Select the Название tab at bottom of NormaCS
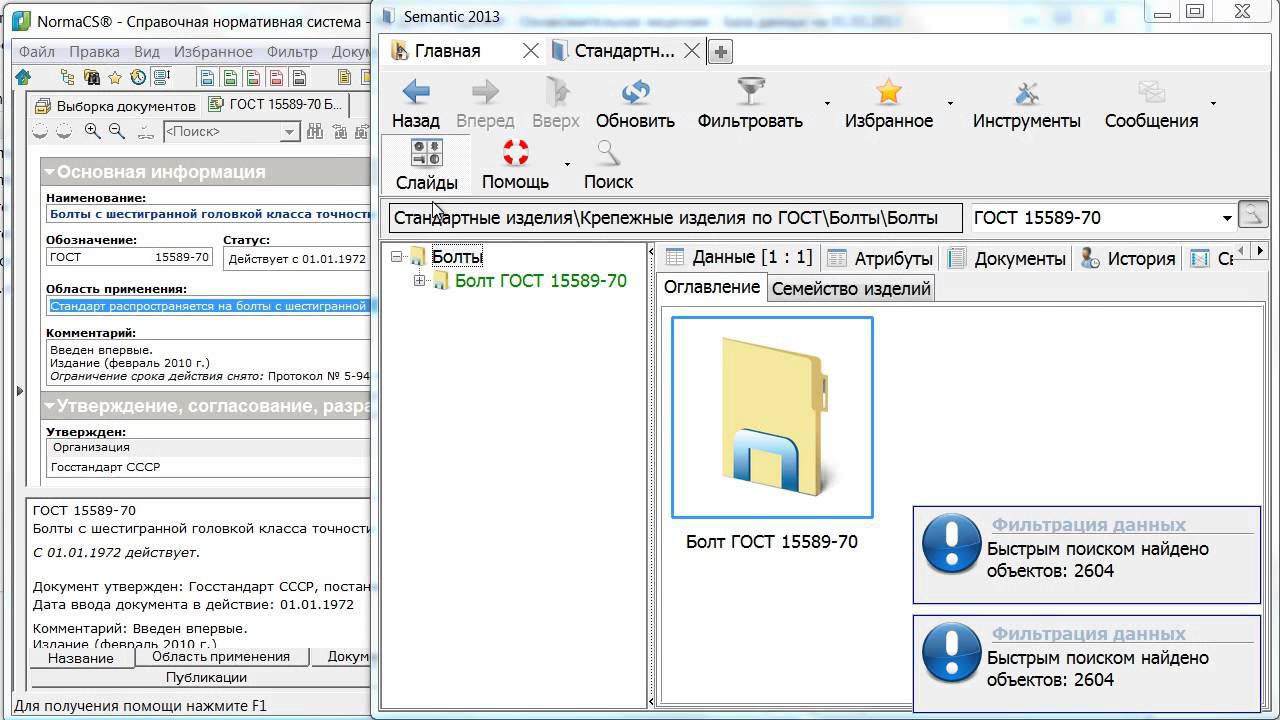Viewport: 1280px width, 720px height. pyautogui.click(x=81, y=658)
